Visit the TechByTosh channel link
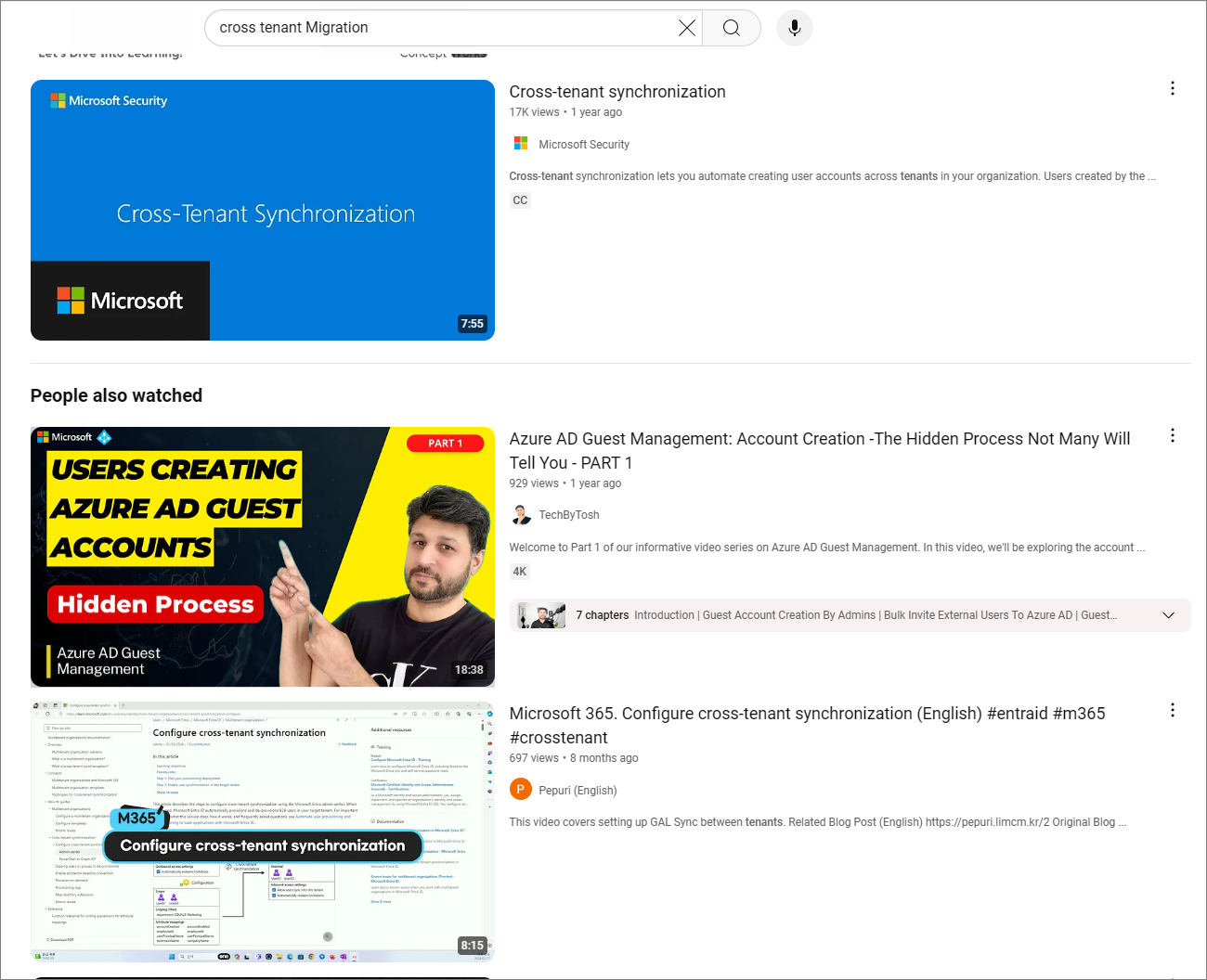 click(569, 515)
